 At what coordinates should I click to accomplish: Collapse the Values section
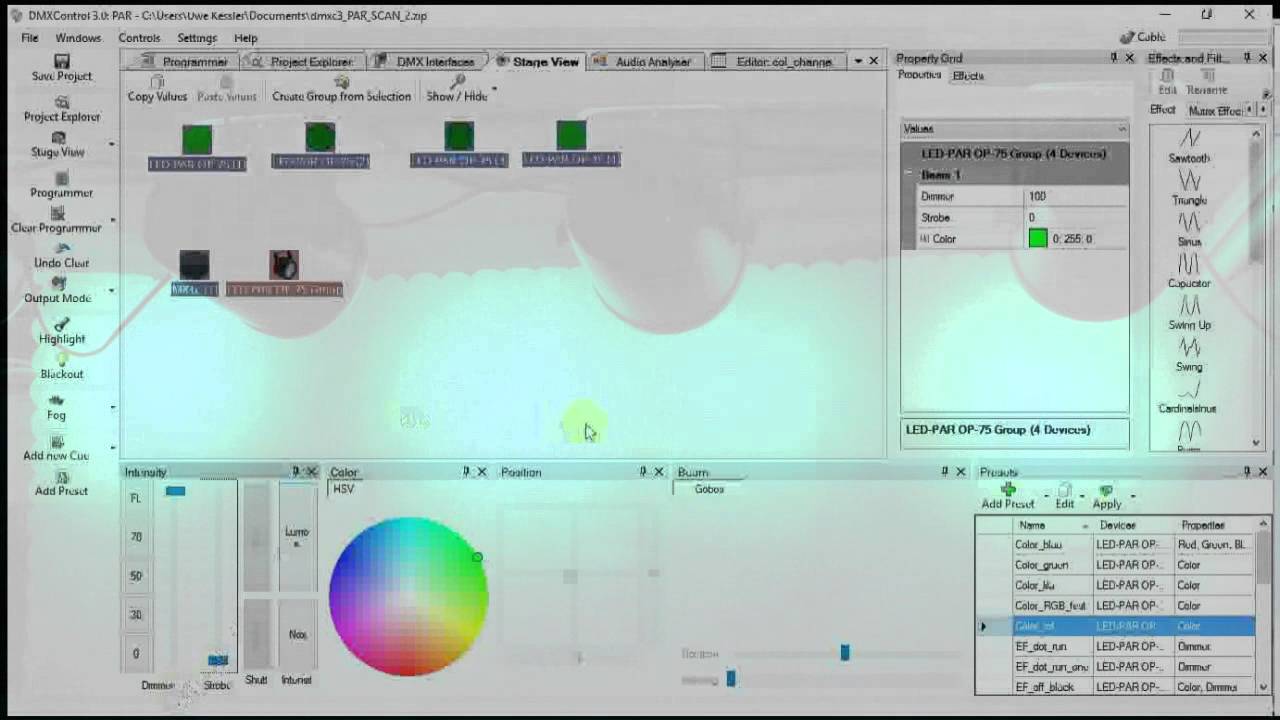[1121, 129]
